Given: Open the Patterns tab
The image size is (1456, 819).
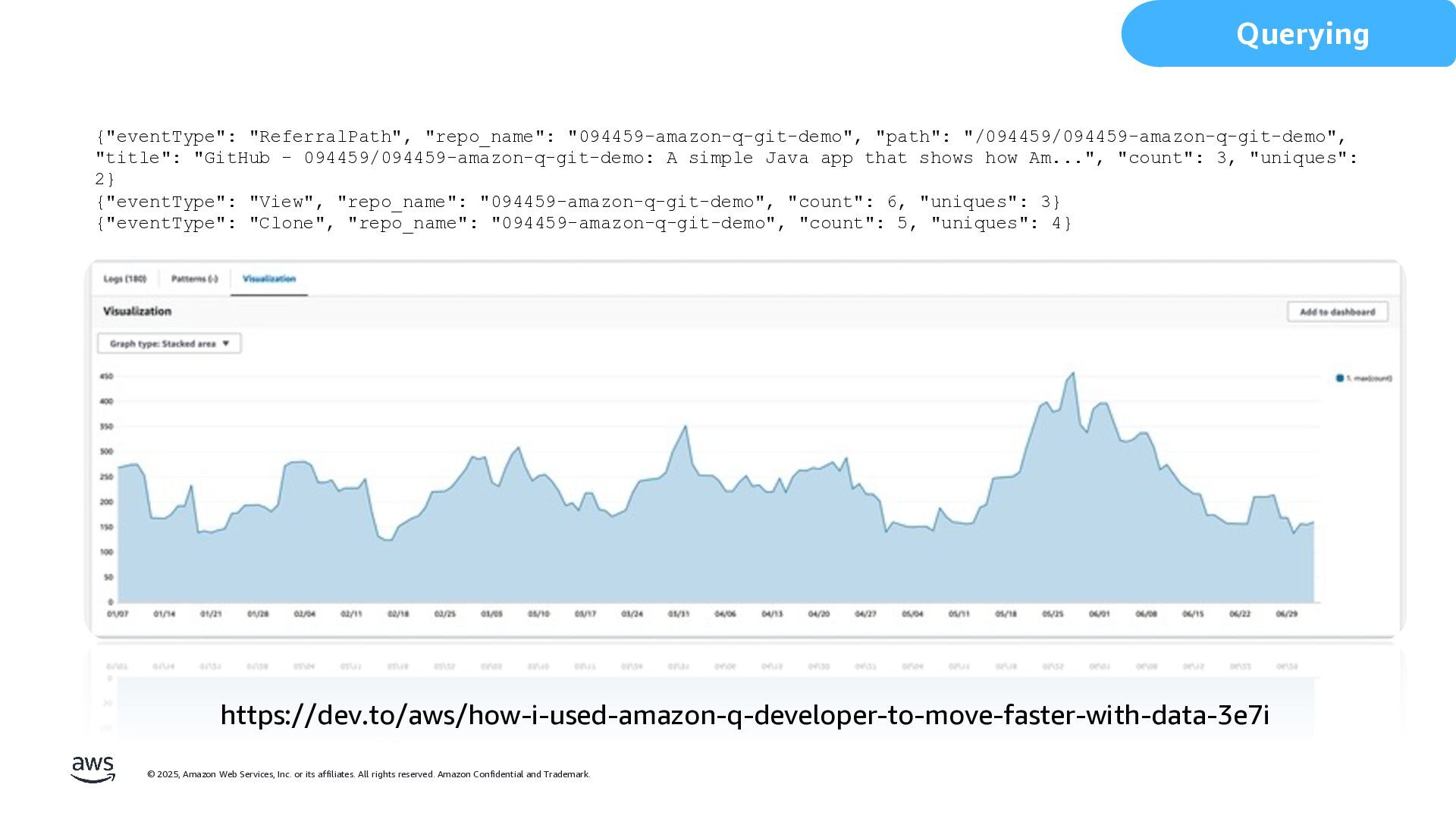Looking at the screenshot, I should [194, 279].
